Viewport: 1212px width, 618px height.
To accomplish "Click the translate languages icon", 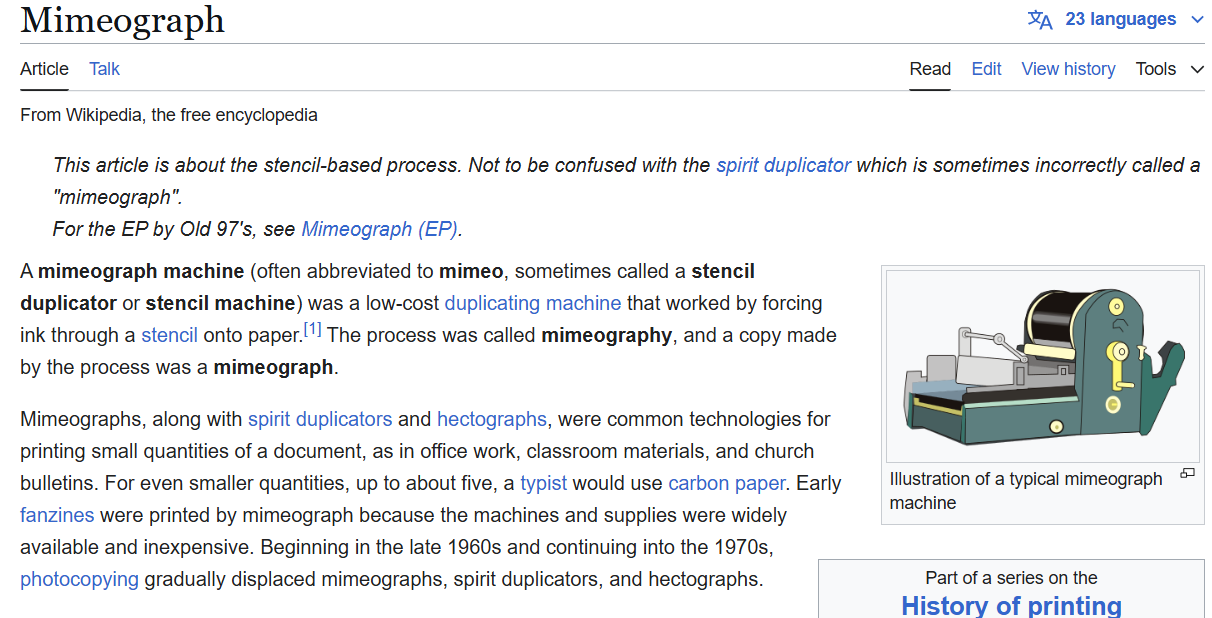I will [1040, 20].
